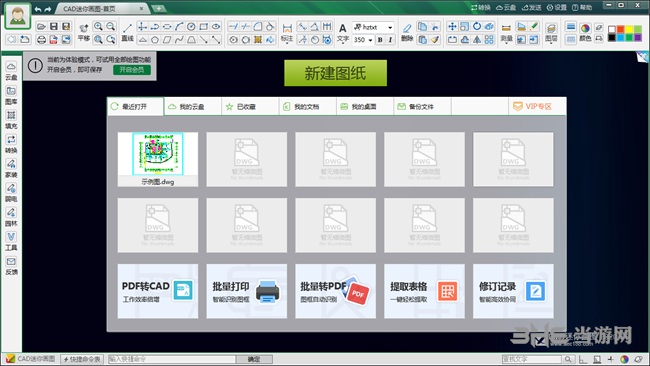The height and width of the screenshot is (366, 650).
Task: Click 转换 convert in the title bar
Action: tap(480, 7)
